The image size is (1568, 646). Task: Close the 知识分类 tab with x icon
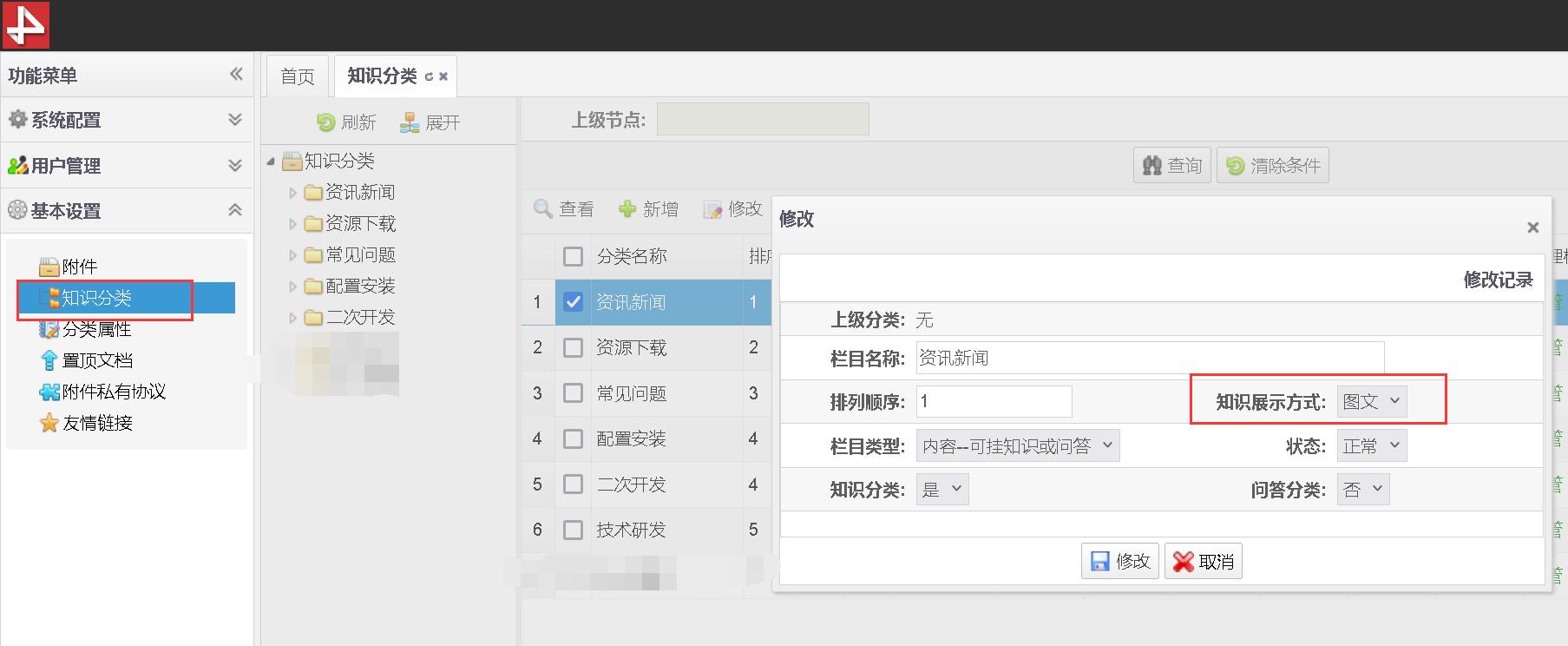(443, 76)
